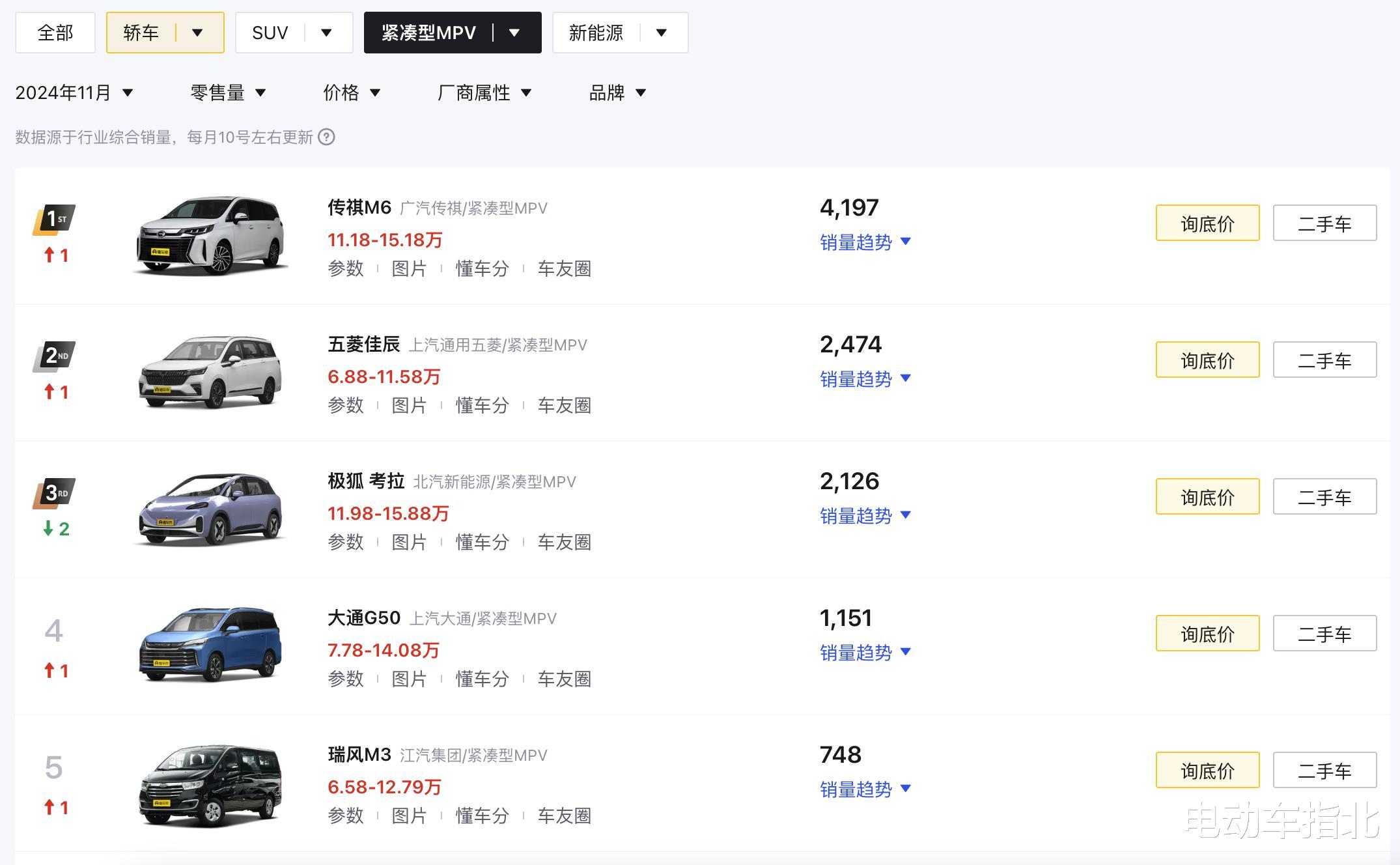Open 懂车分 link for 瑞风M3
The width and height of the screenshot is (1400, 865).
point(482,816)
